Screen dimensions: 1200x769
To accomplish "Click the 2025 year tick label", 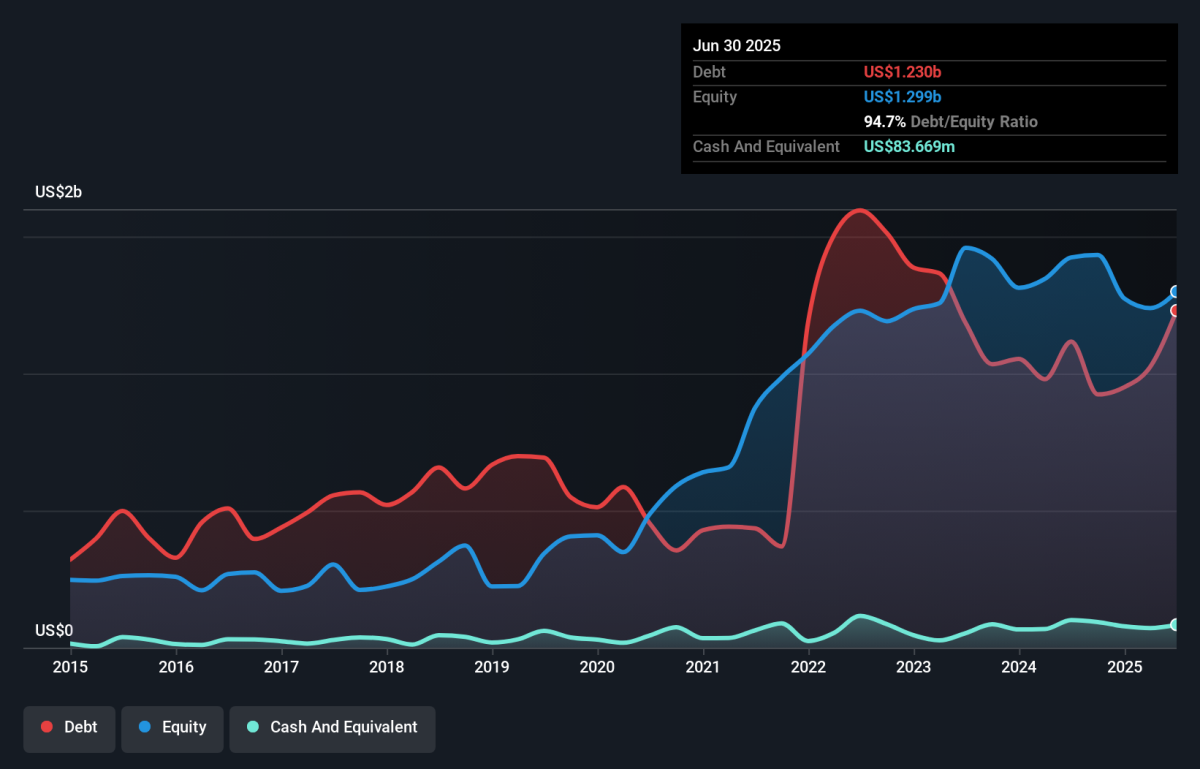I will [1124, 666].
